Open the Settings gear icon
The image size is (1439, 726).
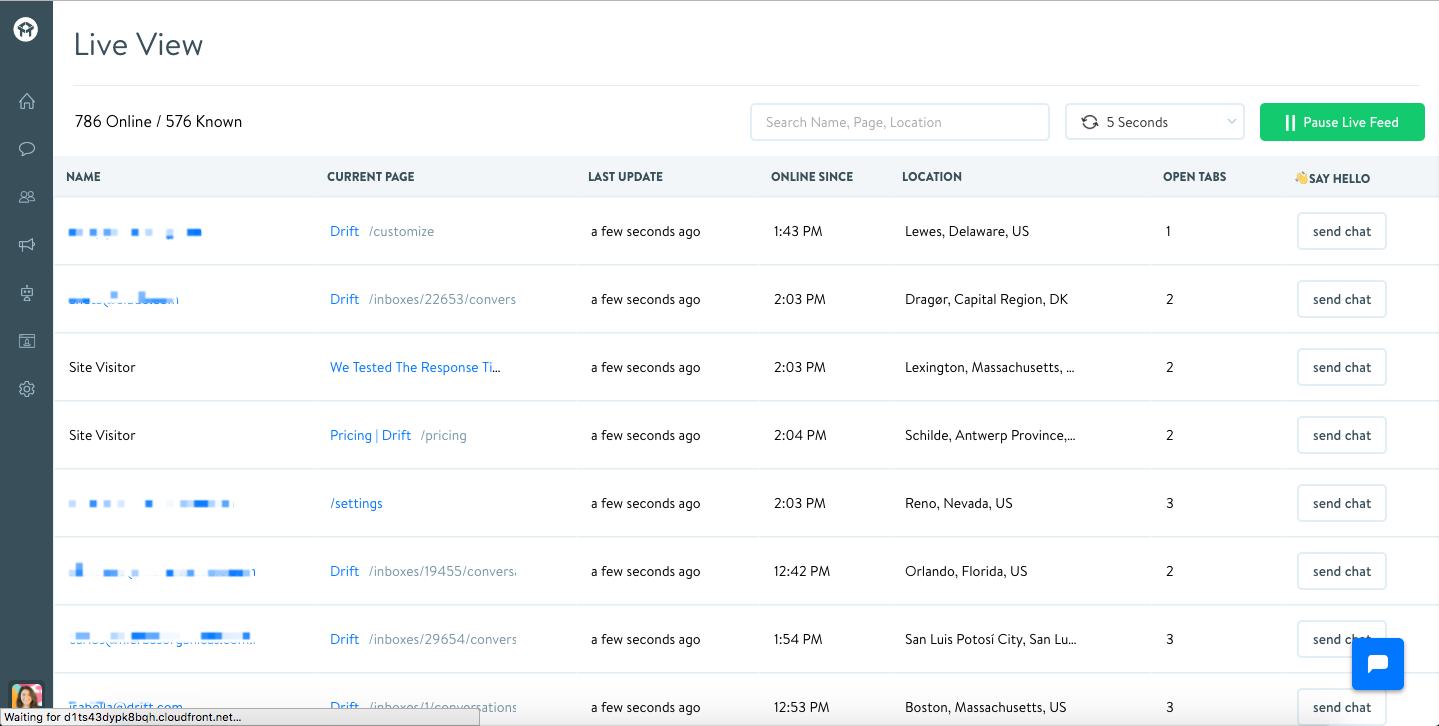point(27,389)
